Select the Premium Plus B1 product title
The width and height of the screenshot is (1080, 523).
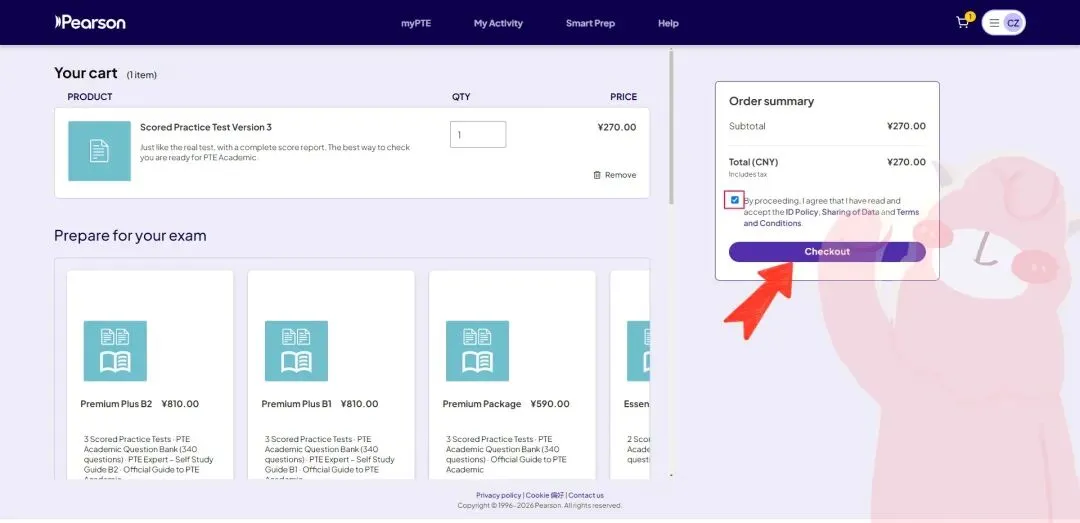pyautogui.click(x=297, y=404)
